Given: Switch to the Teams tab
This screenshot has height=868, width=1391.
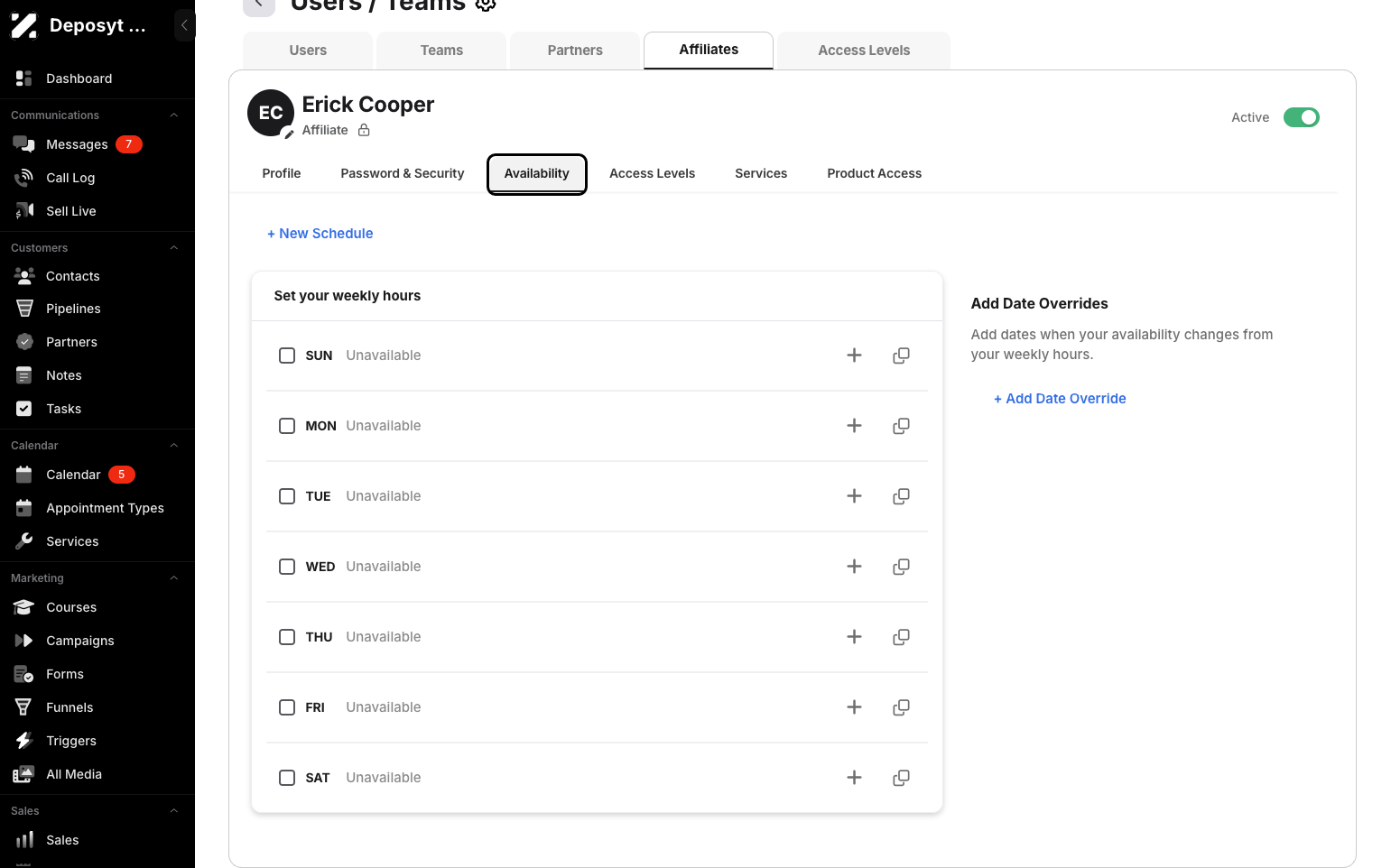Looking at the screenshot, I should click(x=441, y=51).
